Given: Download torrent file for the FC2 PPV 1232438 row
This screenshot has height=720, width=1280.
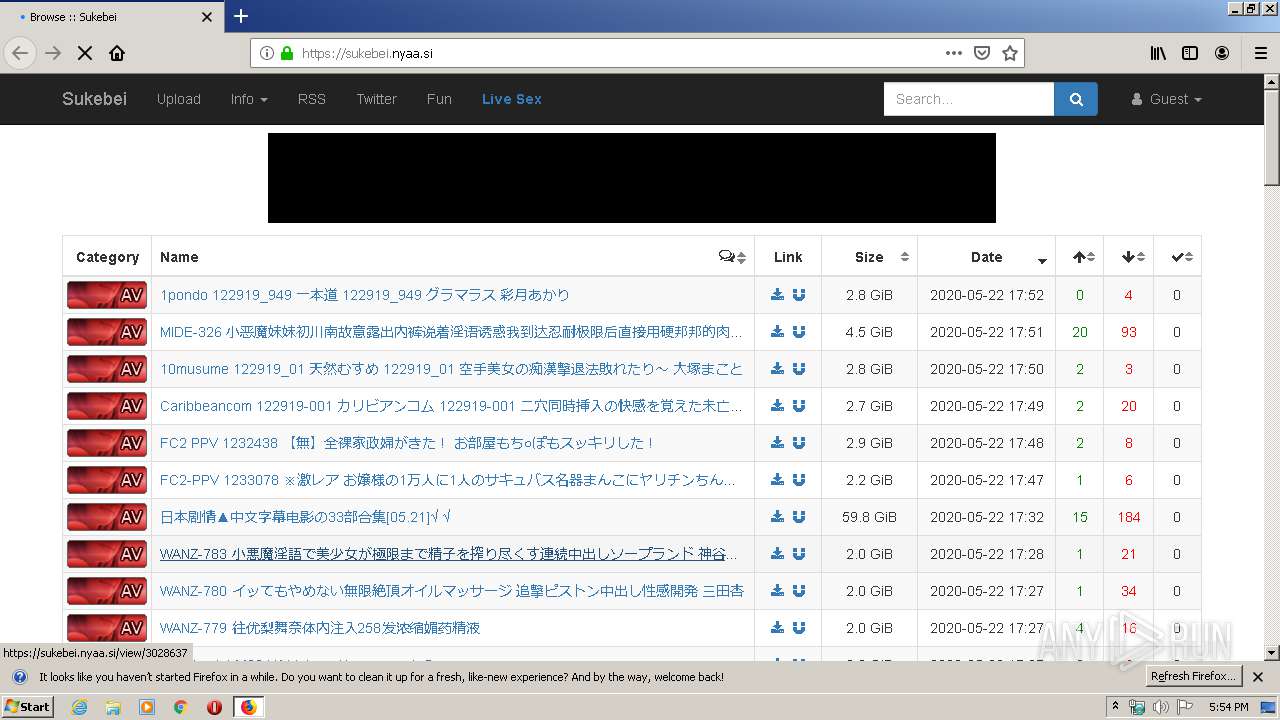Looking at the screenshot, I should tap(777, 443).
